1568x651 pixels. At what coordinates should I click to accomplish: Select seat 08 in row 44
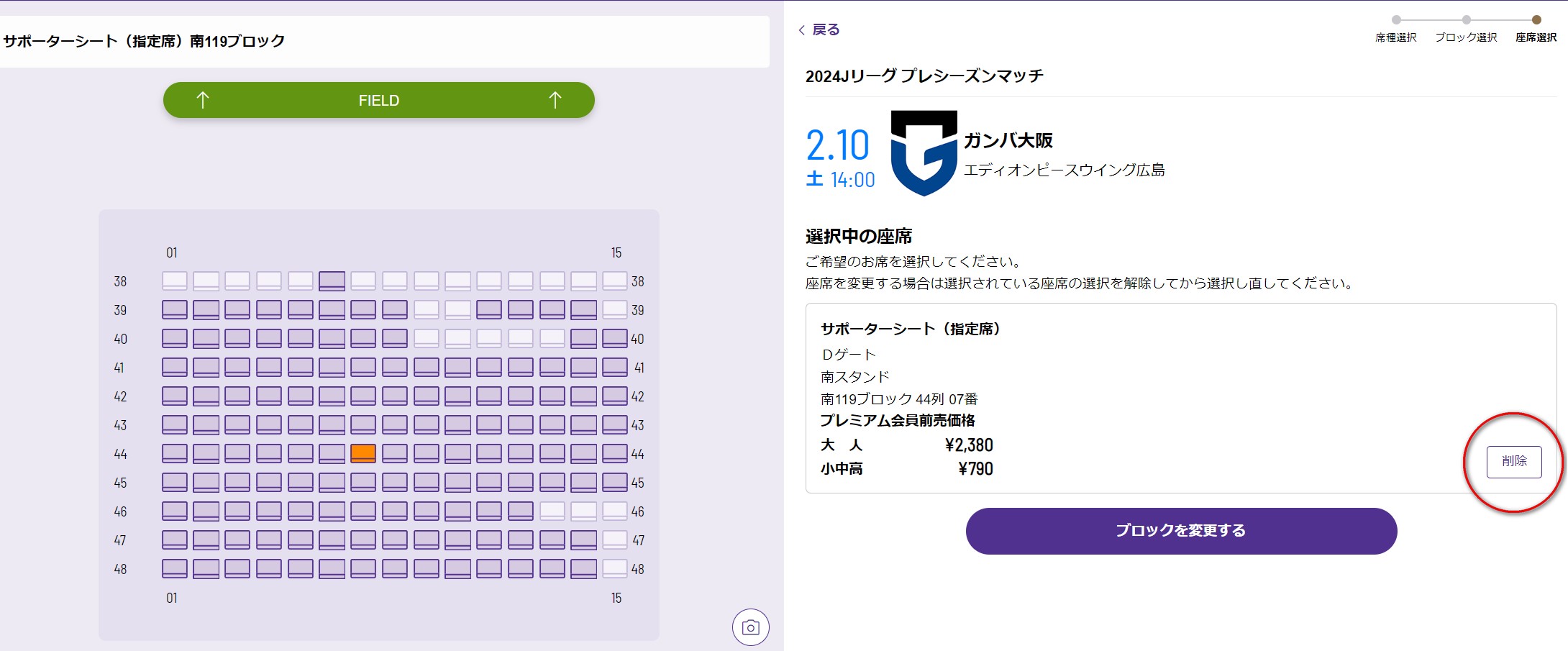pyautogui.click(x=395, y=453)
